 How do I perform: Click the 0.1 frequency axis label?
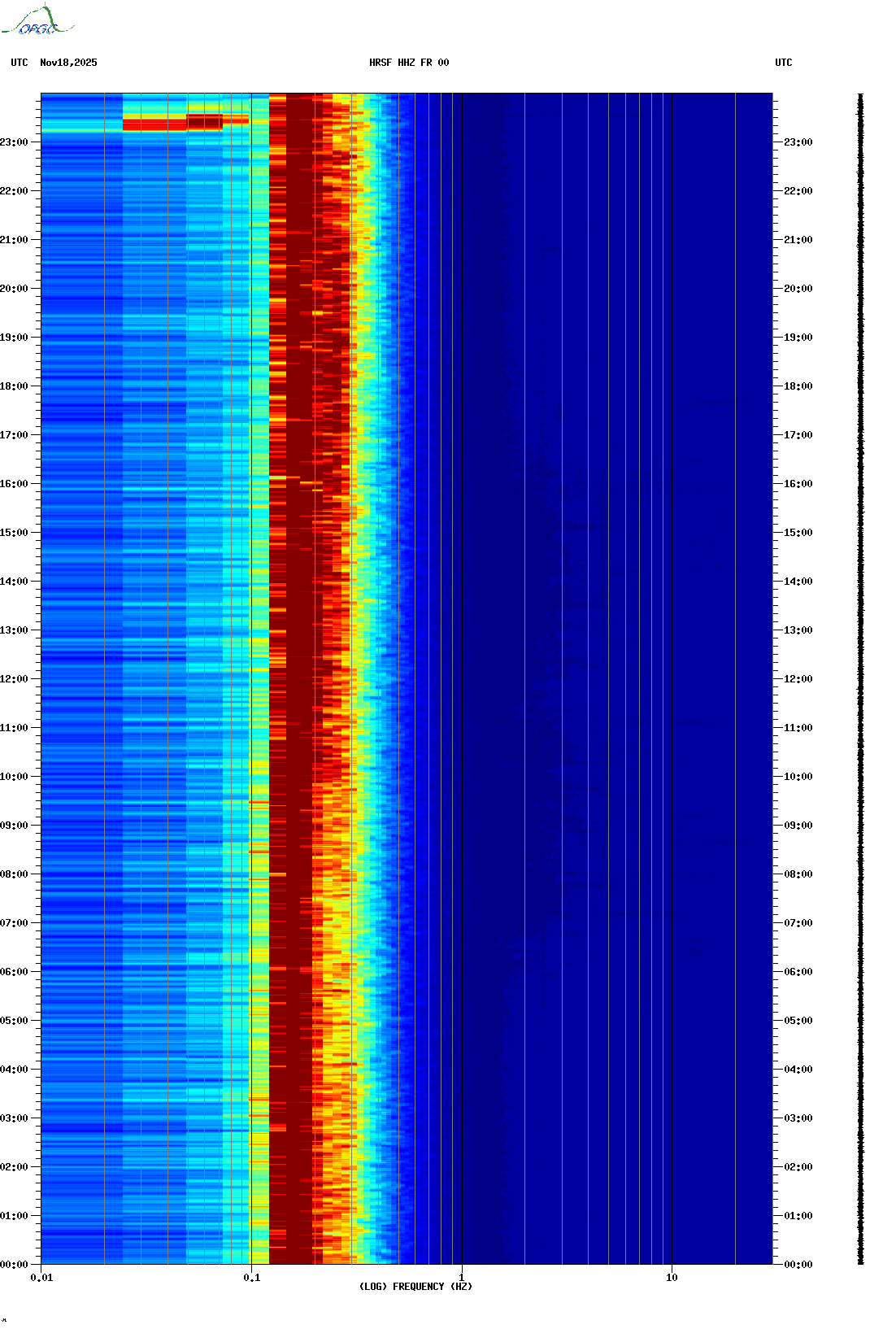click(x=252, y=1278)
